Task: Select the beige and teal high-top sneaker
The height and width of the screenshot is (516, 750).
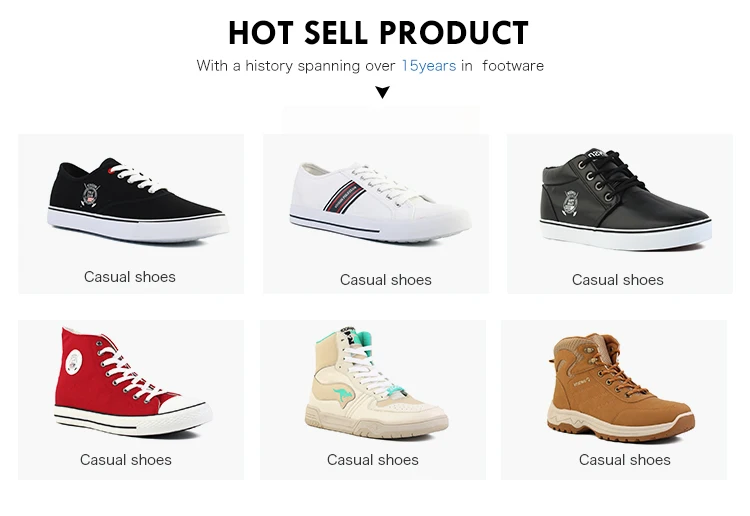Action: pos(373,382)
